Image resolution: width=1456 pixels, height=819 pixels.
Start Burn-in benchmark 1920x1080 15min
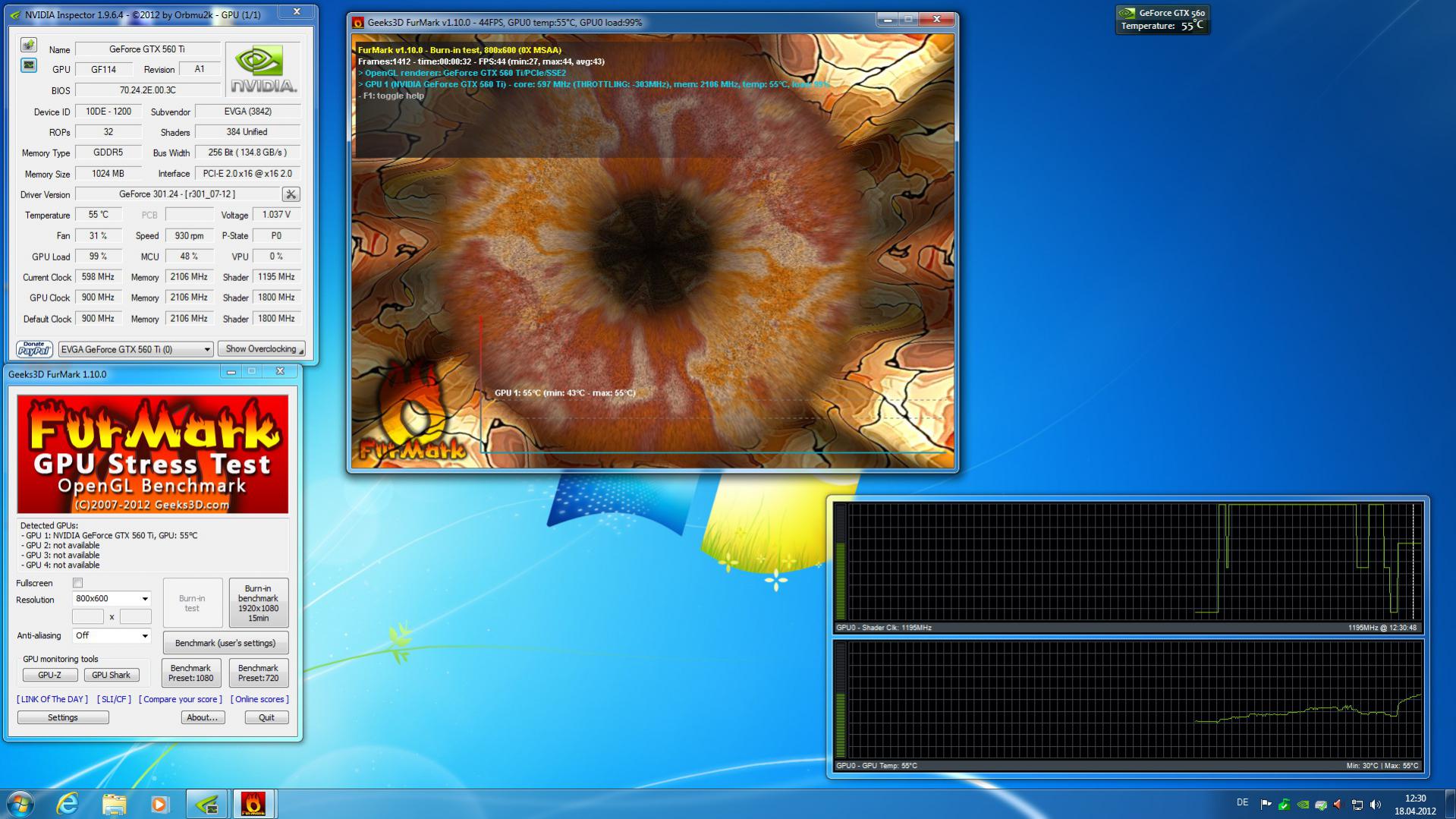[258, 603]
